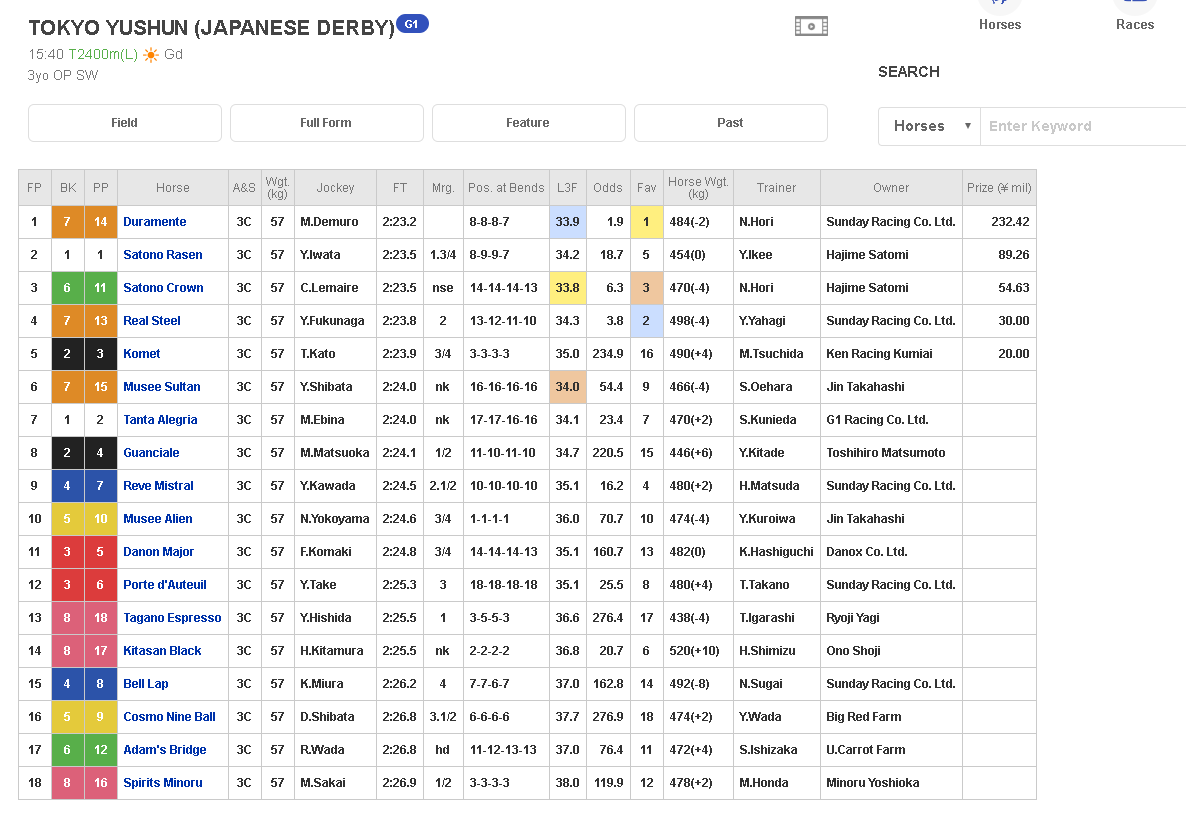This screenshot has height=813, width=1186.
Task: Click the Pos. at Bends column header
Action: click(x=506, y=188)
